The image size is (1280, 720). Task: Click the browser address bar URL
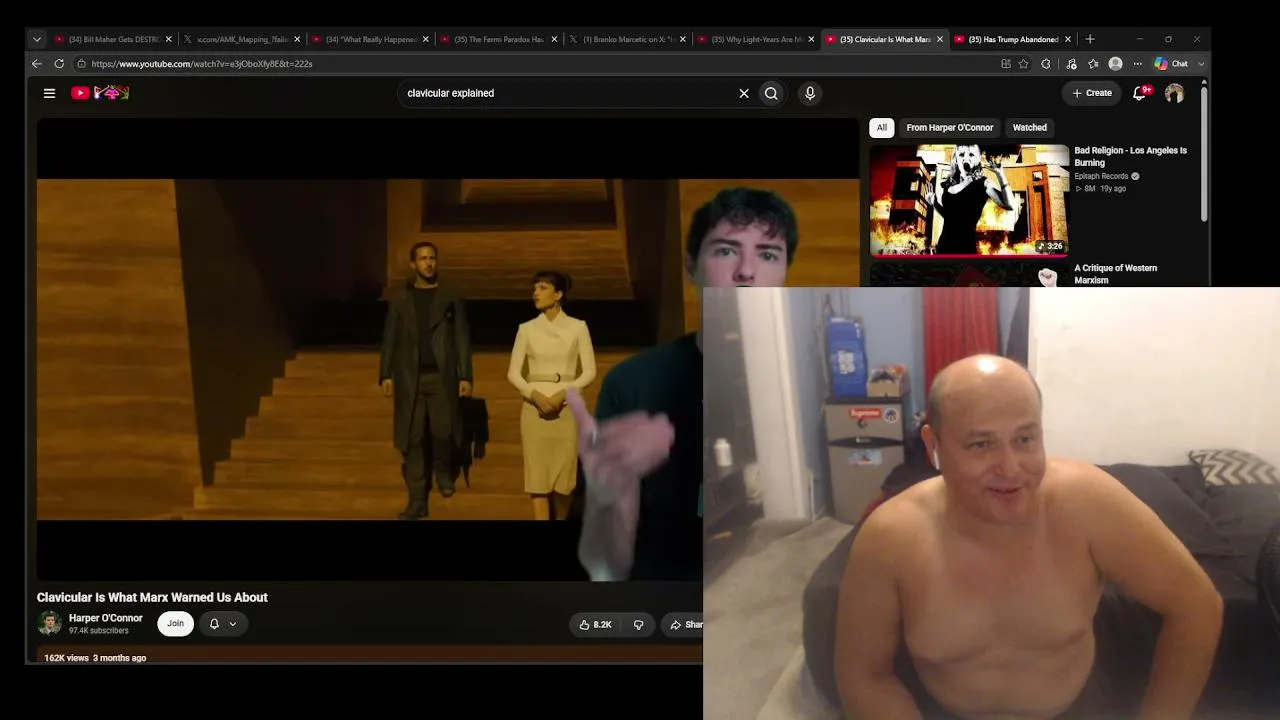click(x=202, y=64)
